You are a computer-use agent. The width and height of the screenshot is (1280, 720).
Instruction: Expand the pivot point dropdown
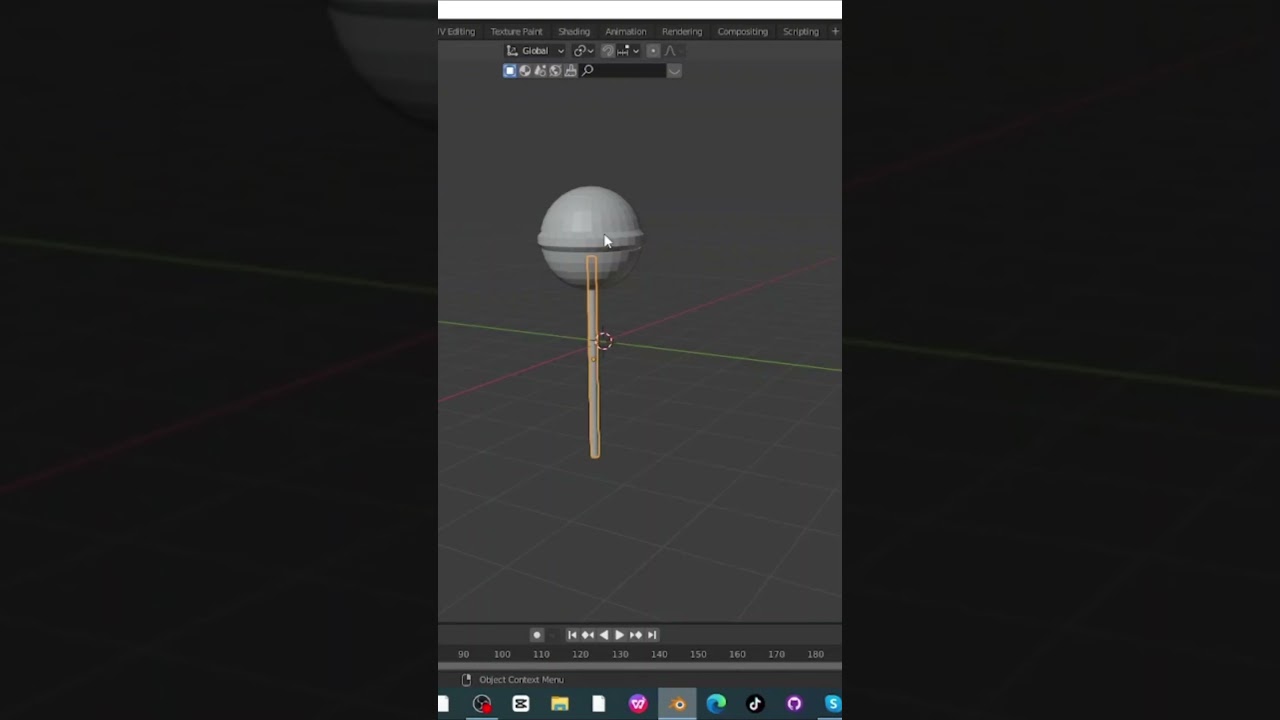click(x=584, y=51)
